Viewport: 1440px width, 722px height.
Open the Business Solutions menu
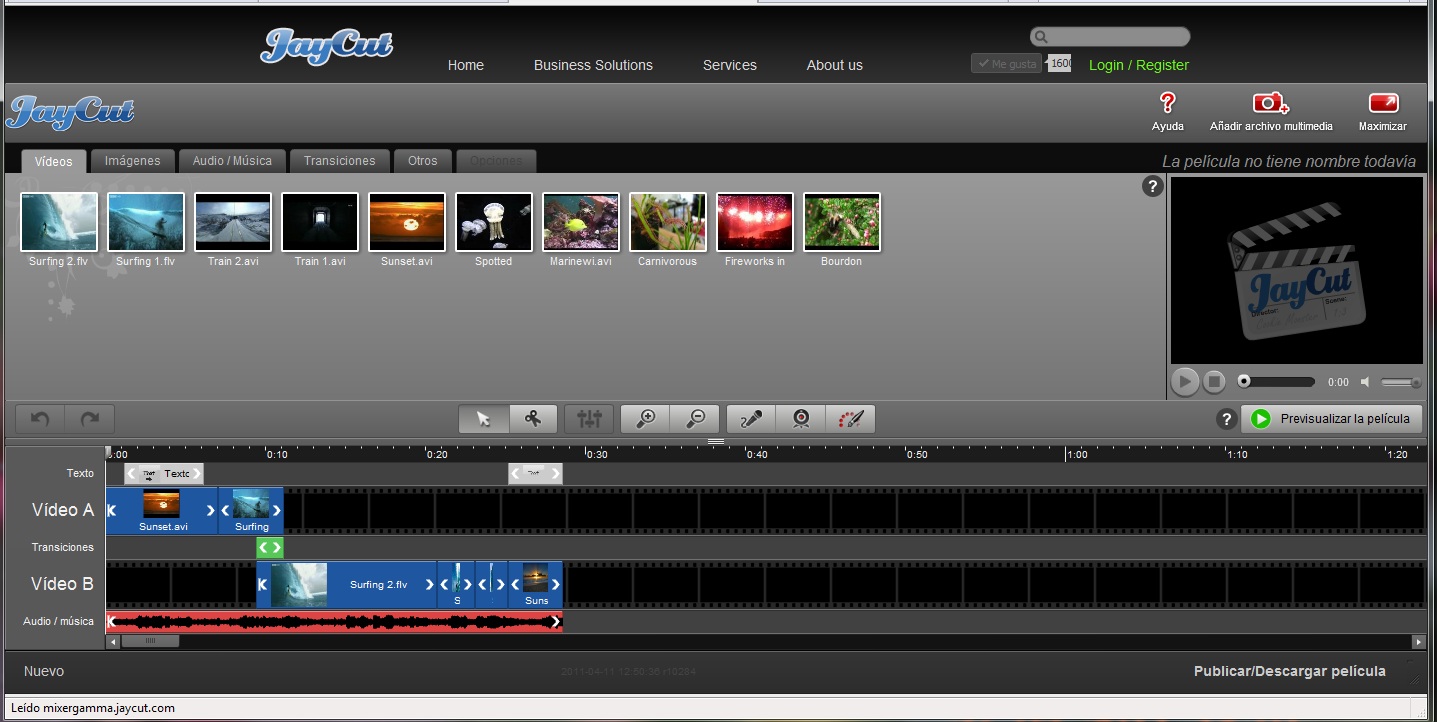(x=593, y=65)
